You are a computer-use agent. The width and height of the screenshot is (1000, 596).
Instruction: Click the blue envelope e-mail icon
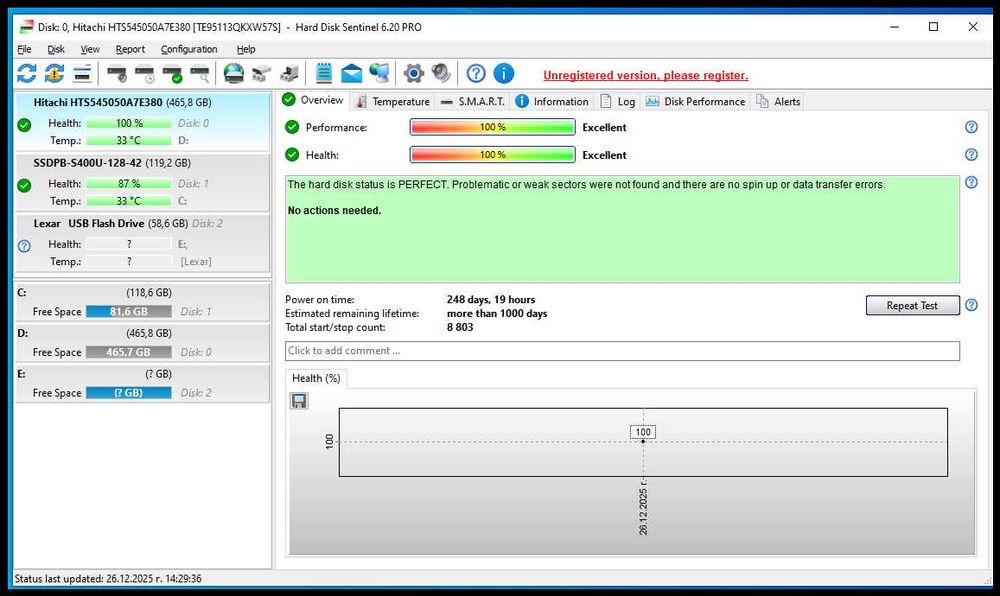pos(351,74)
